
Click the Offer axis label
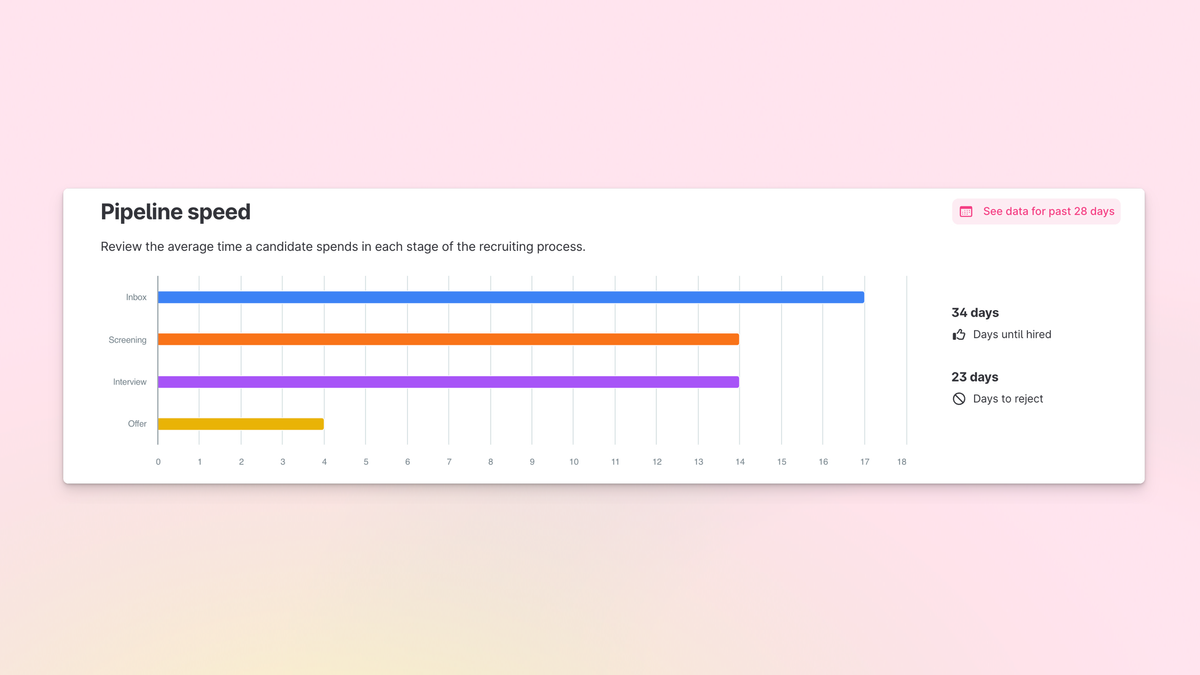[x=137, y=424]
